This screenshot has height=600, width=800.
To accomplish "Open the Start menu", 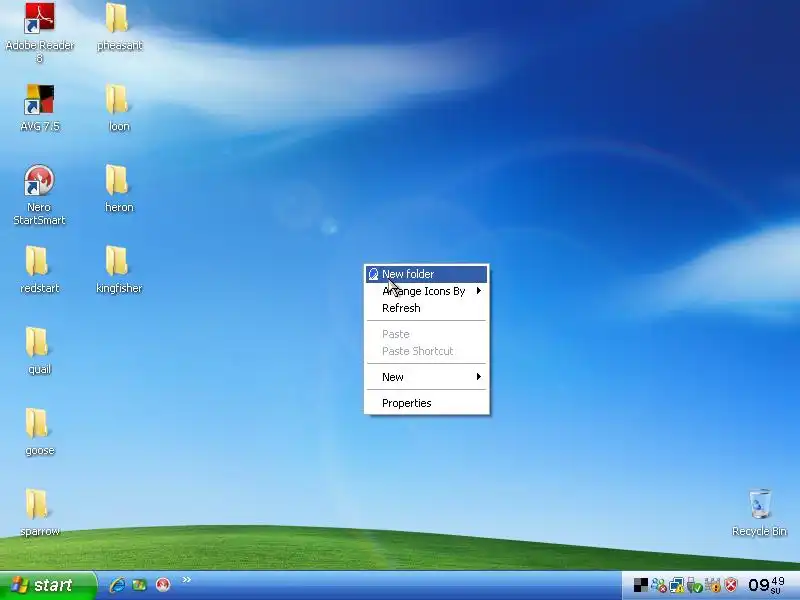I will click(48, 585).
